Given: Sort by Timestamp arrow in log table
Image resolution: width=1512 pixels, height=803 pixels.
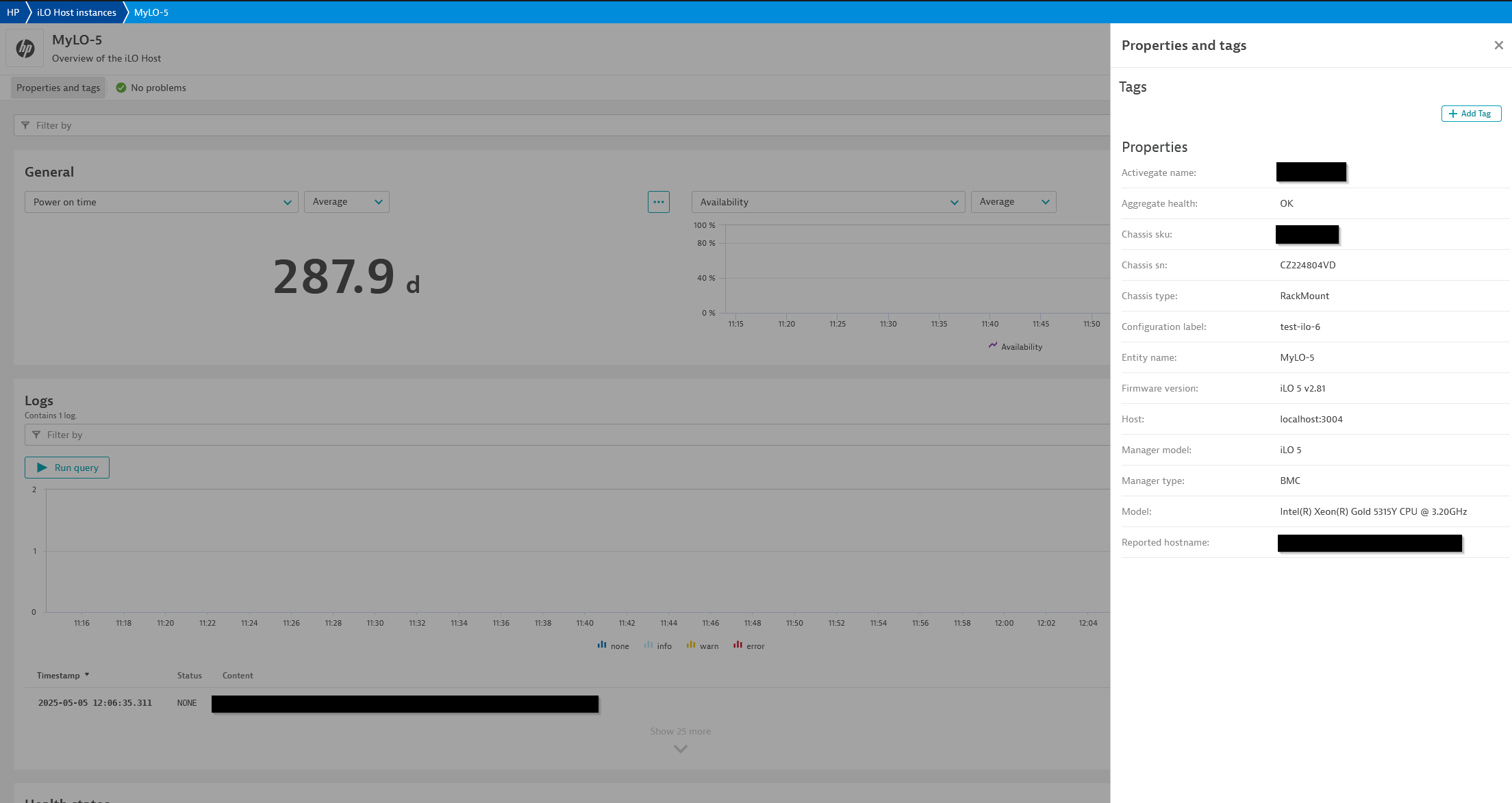Looking at the screenshot, I should (87, 675).
